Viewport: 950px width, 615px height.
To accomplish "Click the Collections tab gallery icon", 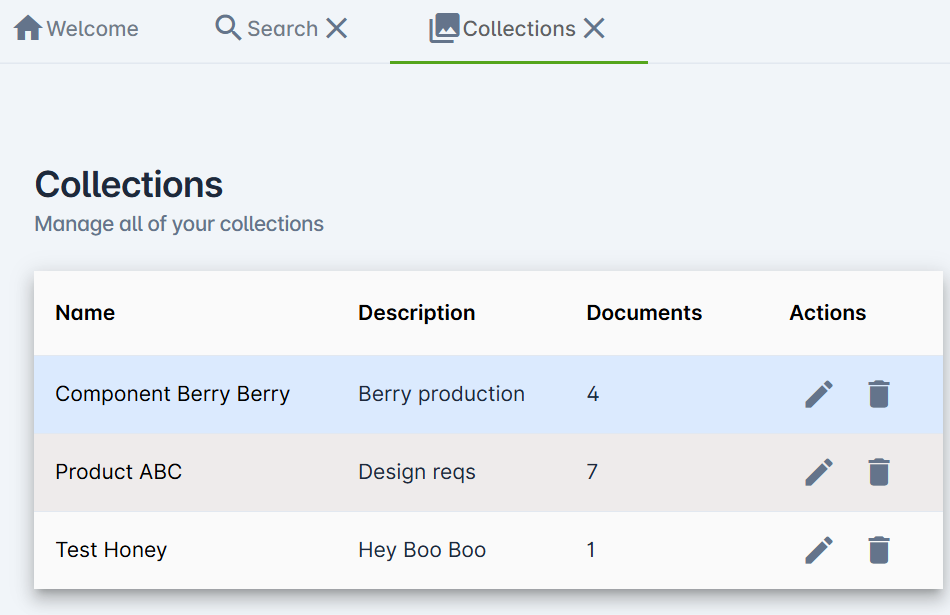I will pyautogui.click(x=444, y=28).
